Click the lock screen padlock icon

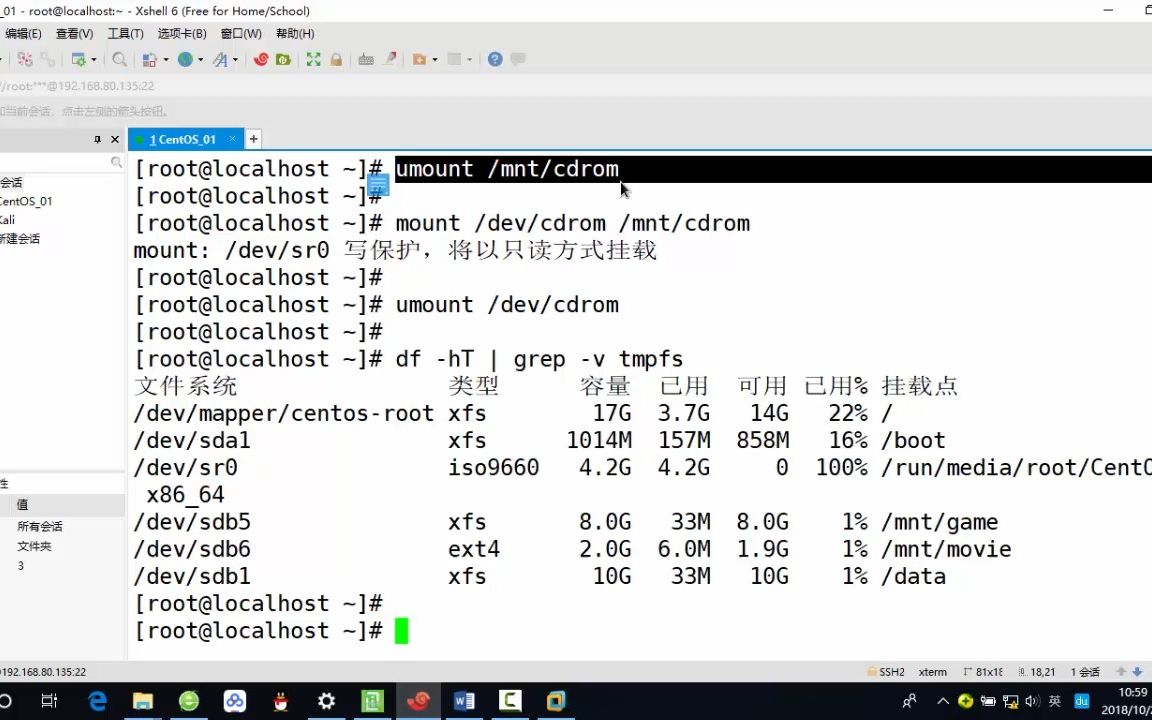[x=336, y=60]
